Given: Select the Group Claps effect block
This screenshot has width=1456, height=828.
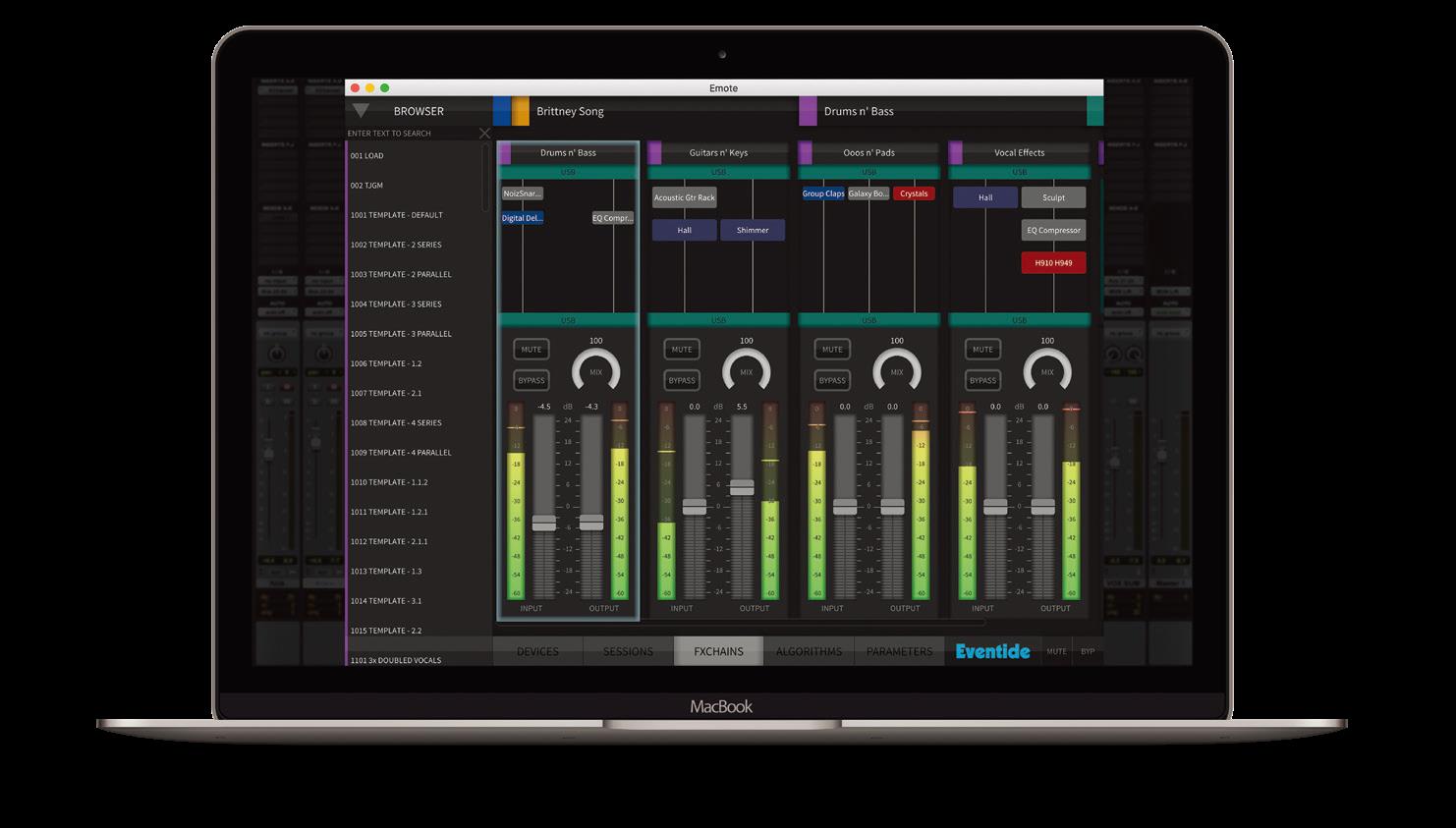Looking at the screenshot, I should [x=822, y=193].
